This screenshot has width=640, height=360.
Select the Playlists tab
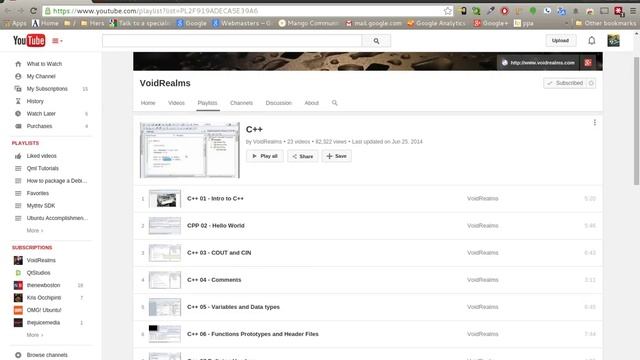[x=207, y=103]
